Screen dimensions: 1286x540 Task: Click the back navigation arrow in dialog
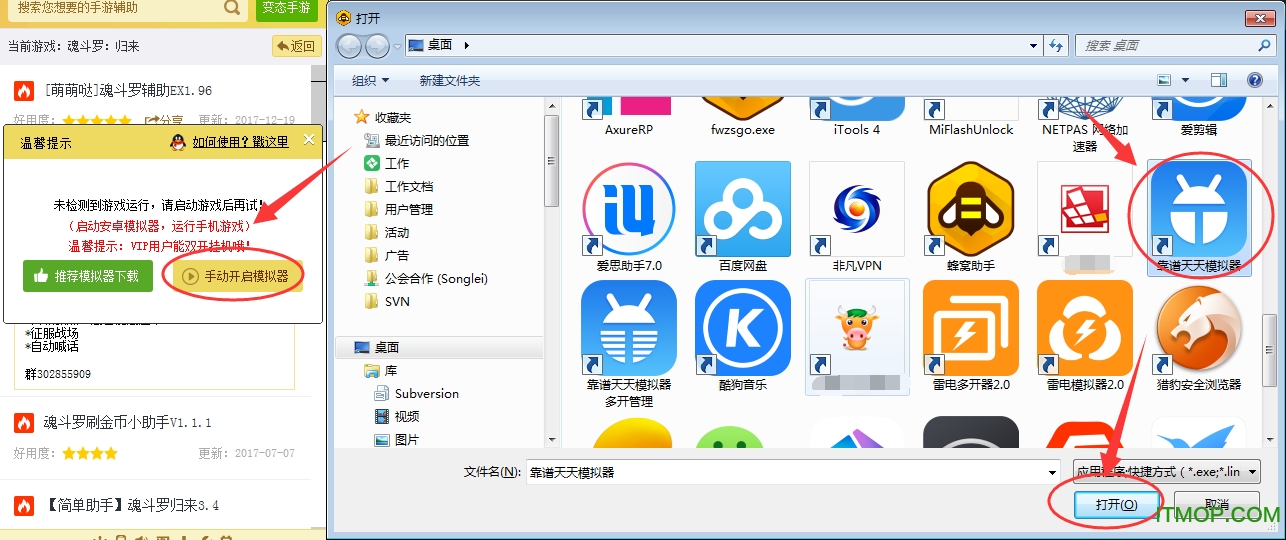pos(349,45)
